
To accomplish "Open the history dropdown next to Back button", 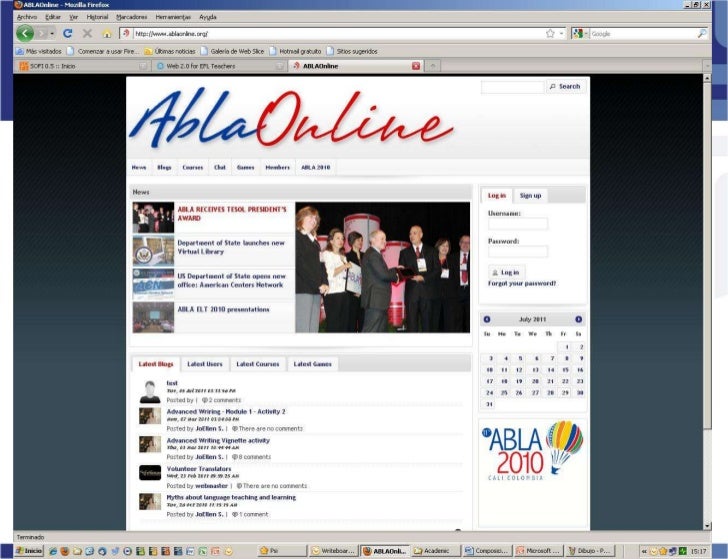I will pyautogui.click(x=52, y=33).
